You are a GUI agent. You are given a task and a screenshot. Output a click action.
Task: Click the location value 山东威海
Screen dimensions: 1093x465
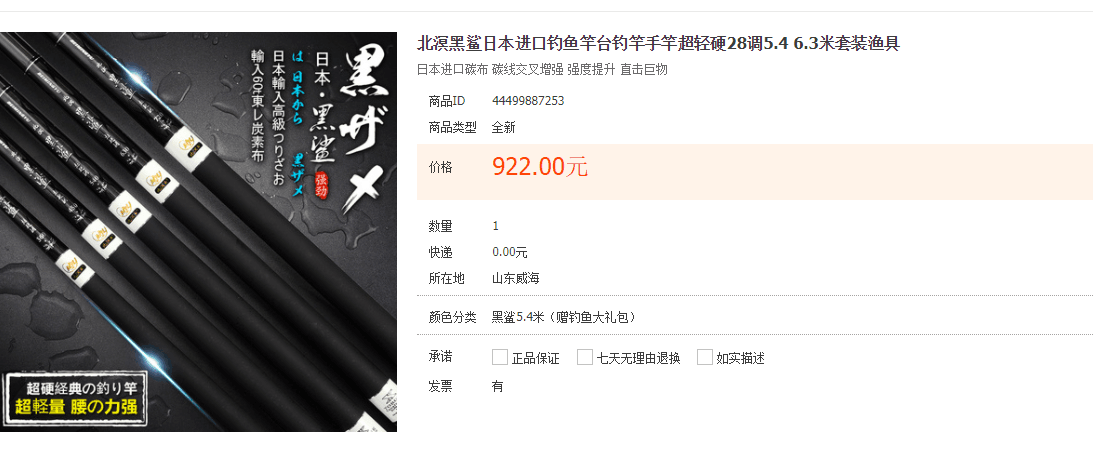tap(516, 278)
